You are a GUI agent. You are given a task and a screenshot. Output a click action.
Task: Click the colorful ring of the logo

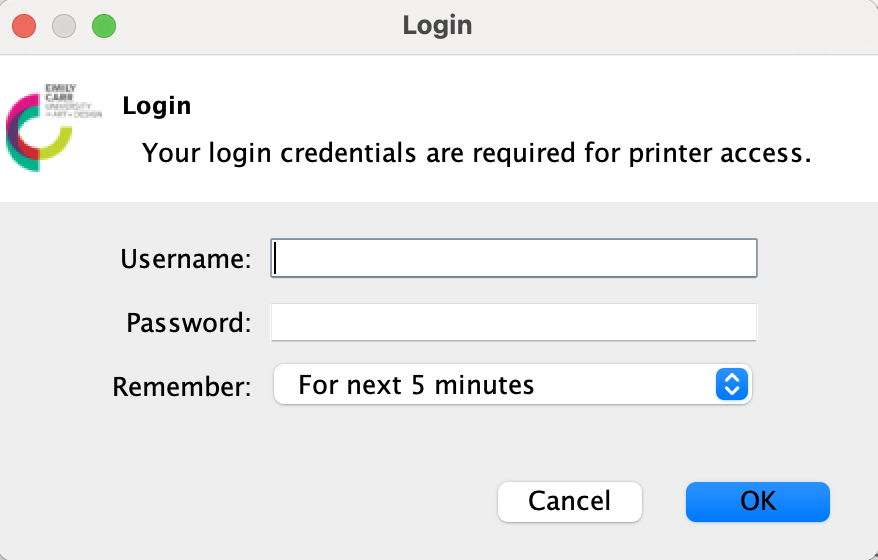point(38,133)
